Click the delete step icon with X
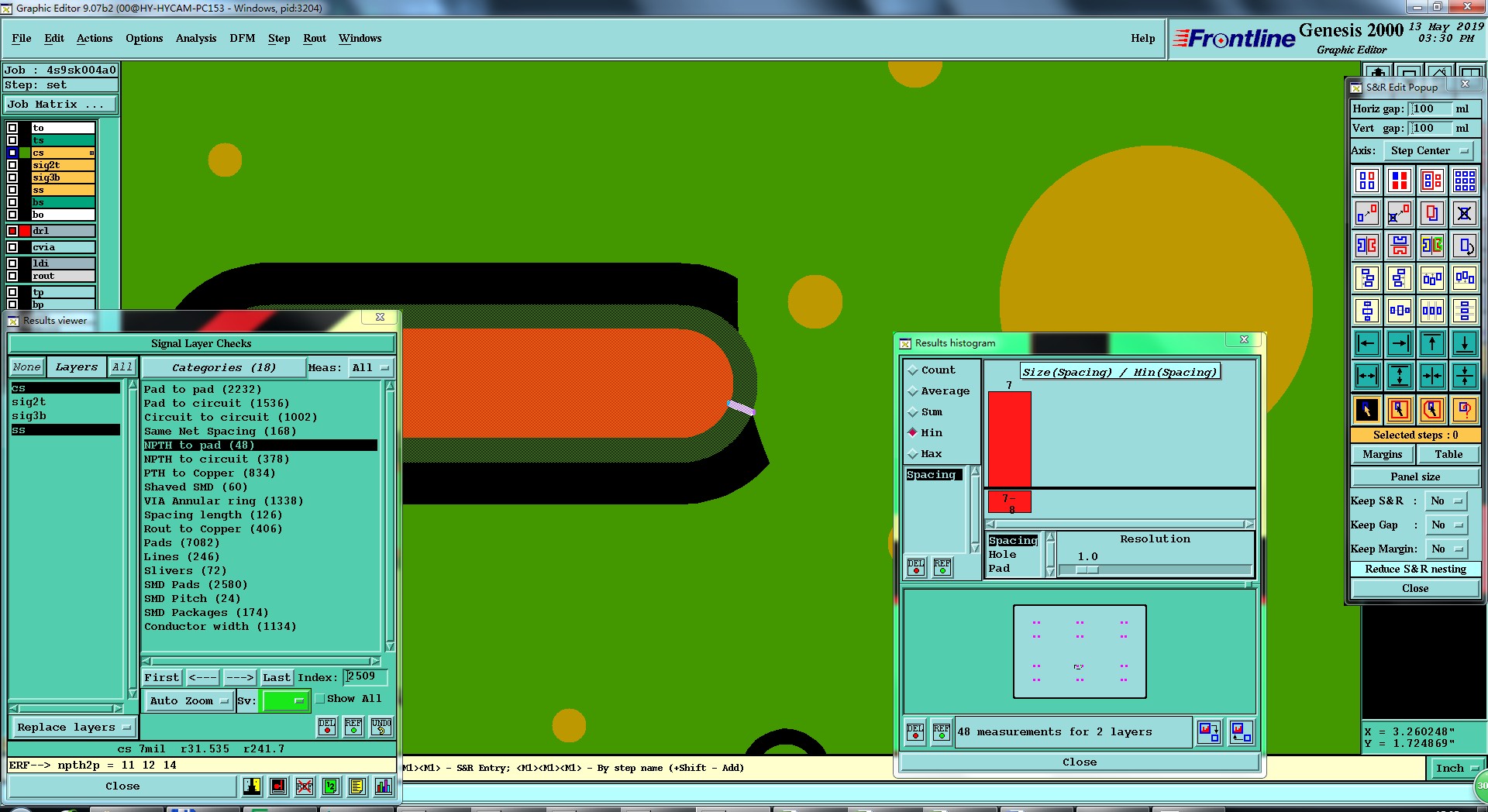Viewport: 1488px width, 812px height. click(x=1464, y=213)
